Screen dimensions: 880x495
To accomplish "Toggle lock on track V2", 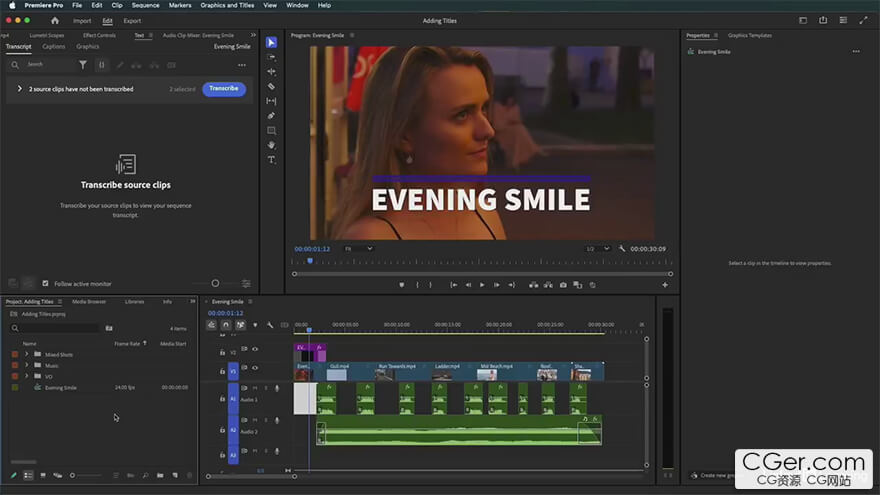I will click(222, 352).
